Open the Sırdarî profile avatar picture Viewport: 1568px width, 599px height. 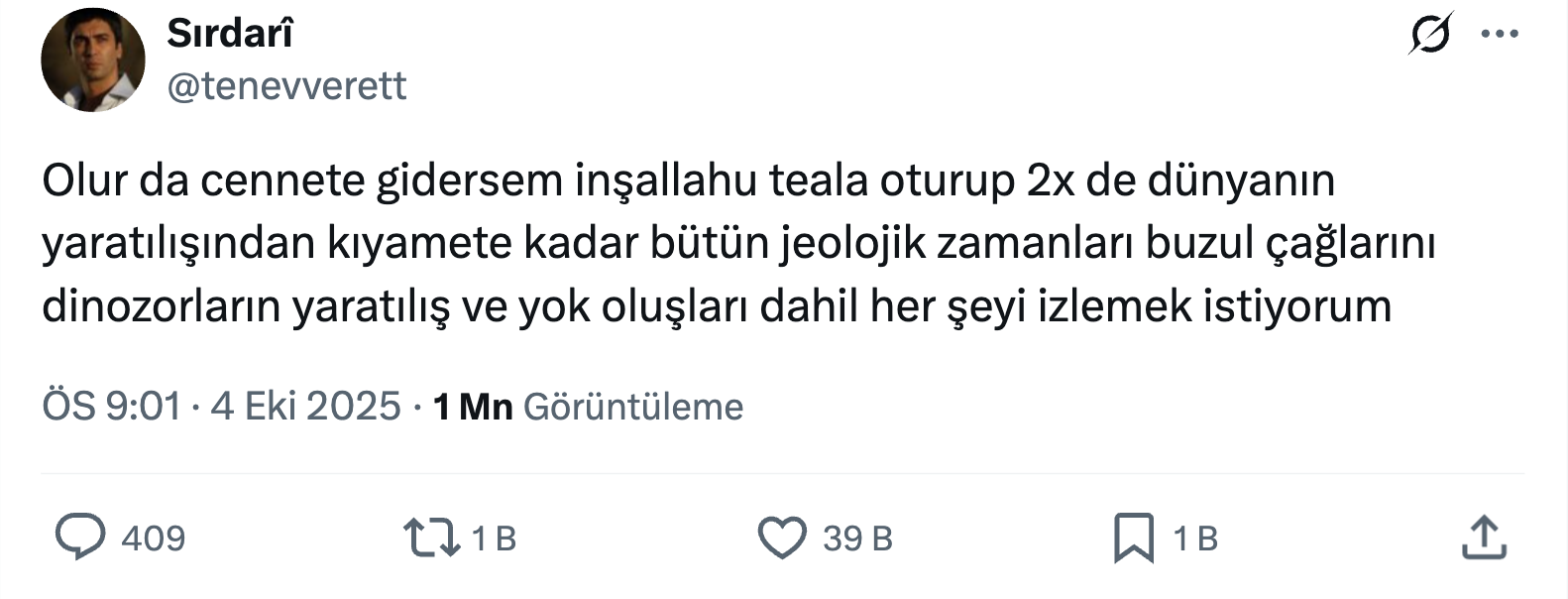[x=93, y=60]
